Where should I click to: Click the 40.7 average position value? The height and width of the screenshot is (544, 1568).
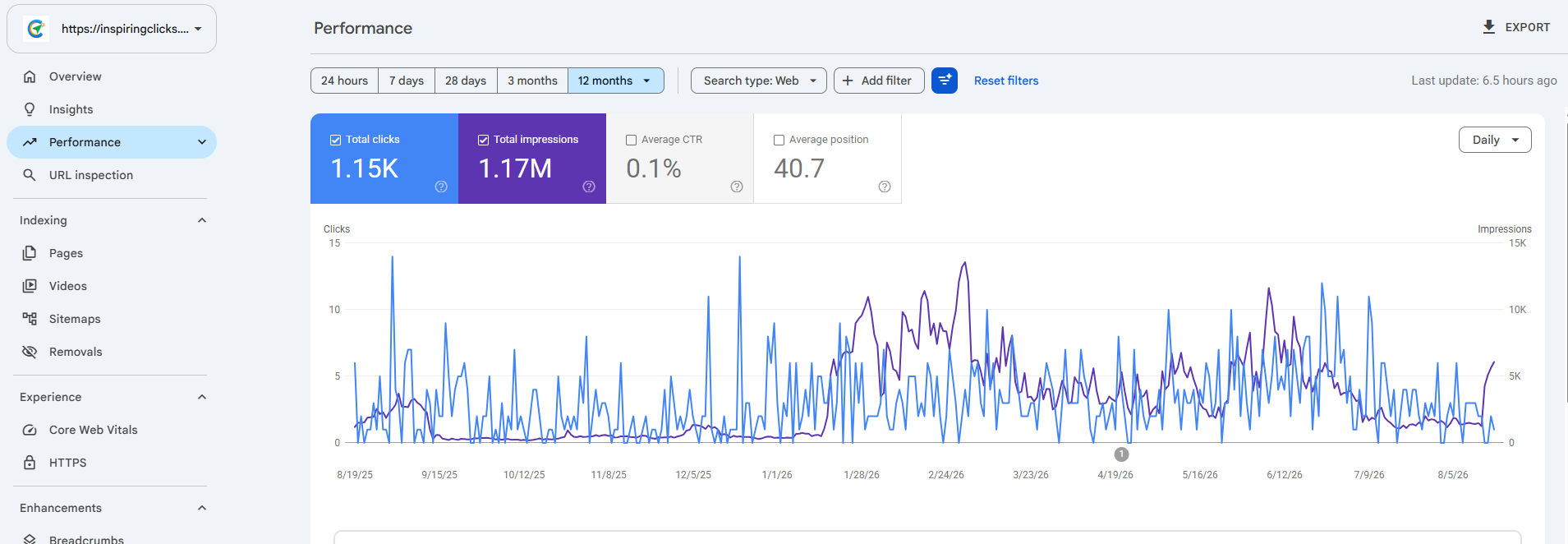(799, 168)
